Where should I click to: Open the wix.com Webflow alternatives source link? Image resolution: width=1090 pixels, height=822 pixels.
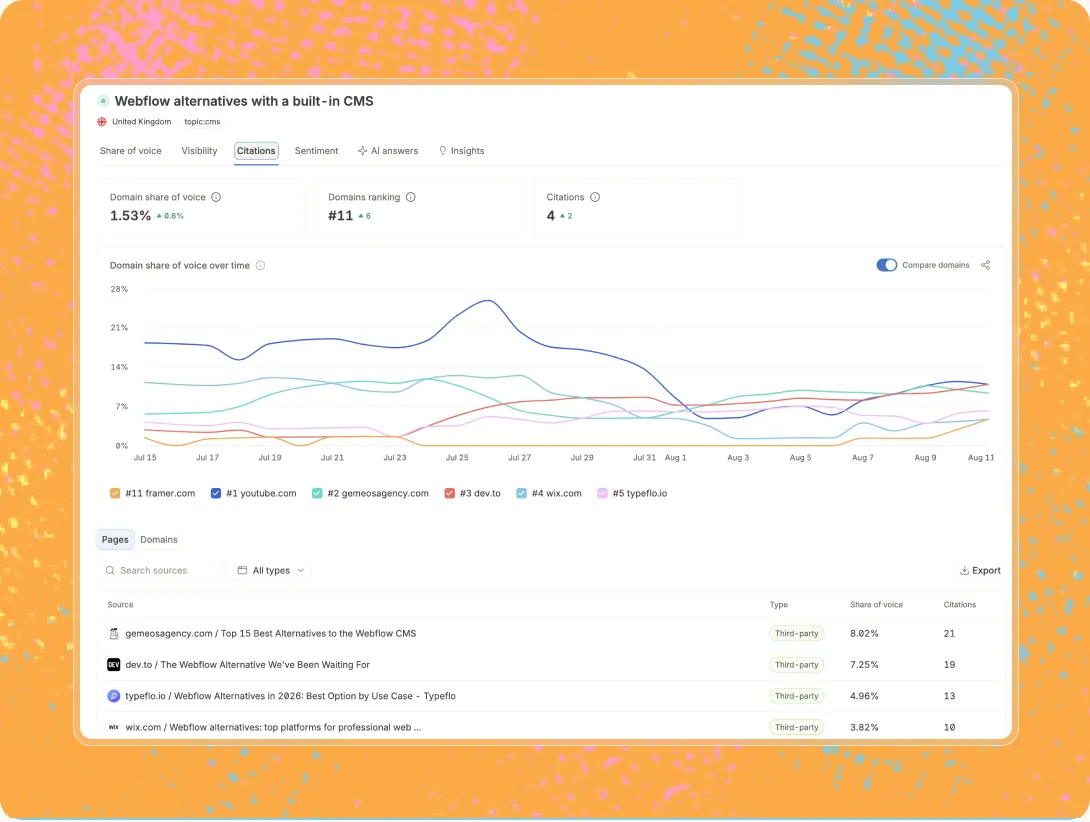[x=273, y=727]
